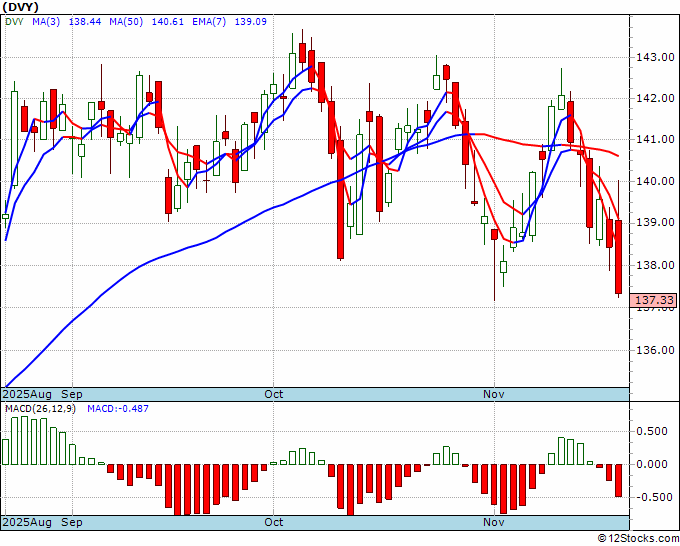The width and height of the screenshot is (680, 546).
Task: Click the 138.00 price axis label
Action: [x=655, y=265]
